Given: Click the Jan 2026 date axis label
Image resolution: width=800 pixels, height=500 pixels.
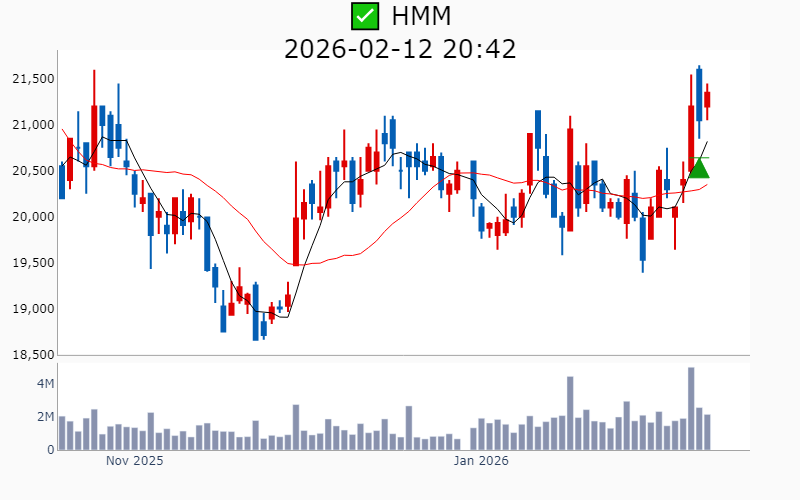Looking at the screenshot, I should click(x=481, y=461).
